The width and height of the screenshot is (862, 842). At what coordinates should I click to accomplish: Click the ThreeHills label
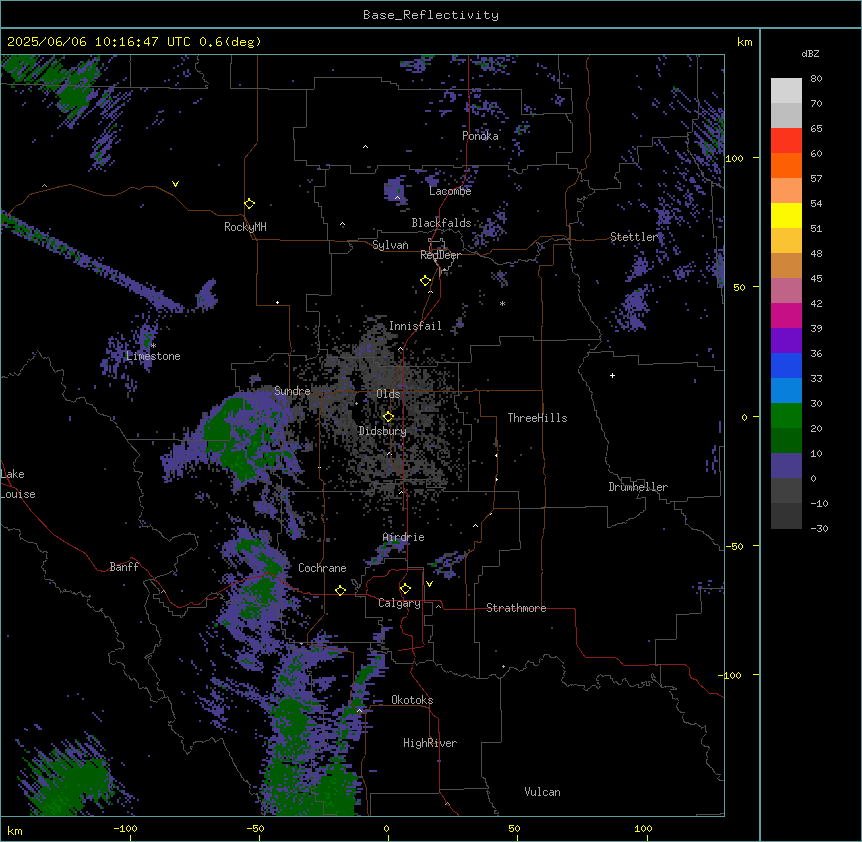[537, 418]
